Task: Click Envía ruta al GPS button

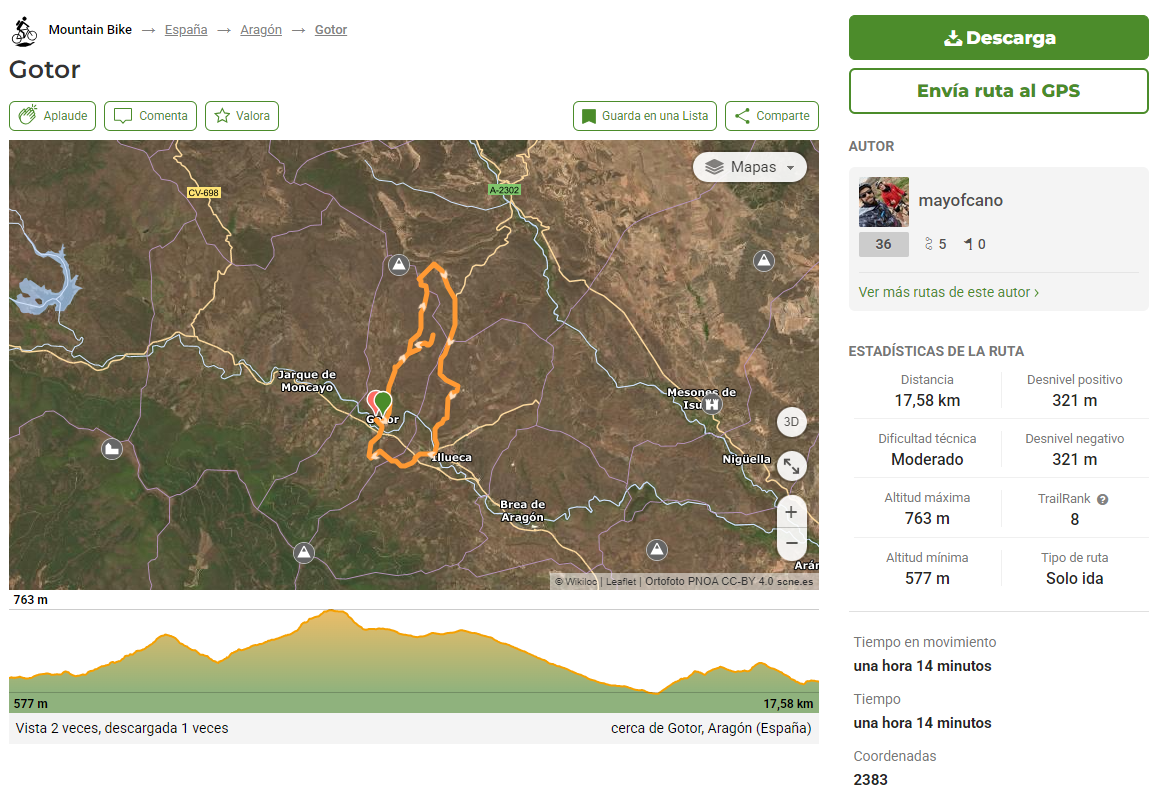Action: (x=998, y=91)
